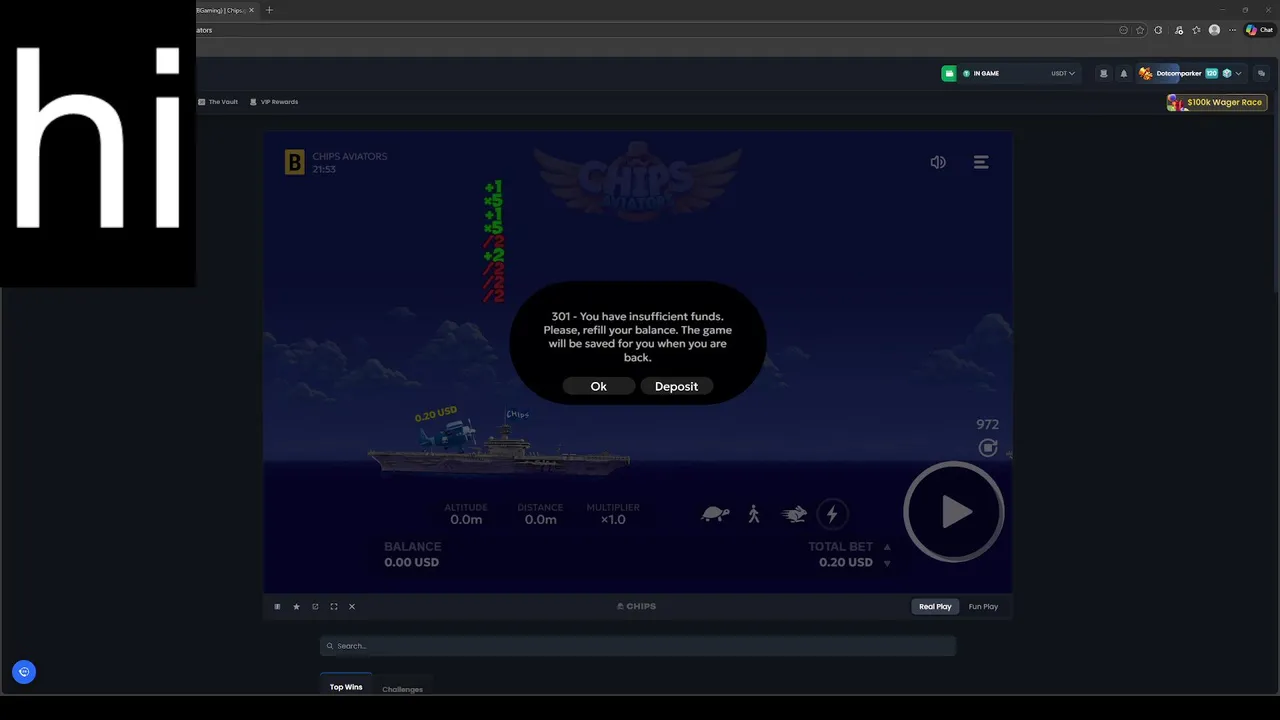The height and width of the screenshot is (720, 1280).
Task: Open browser favorites list icon
Action: pyautogui.click(x=1196, y=30)
